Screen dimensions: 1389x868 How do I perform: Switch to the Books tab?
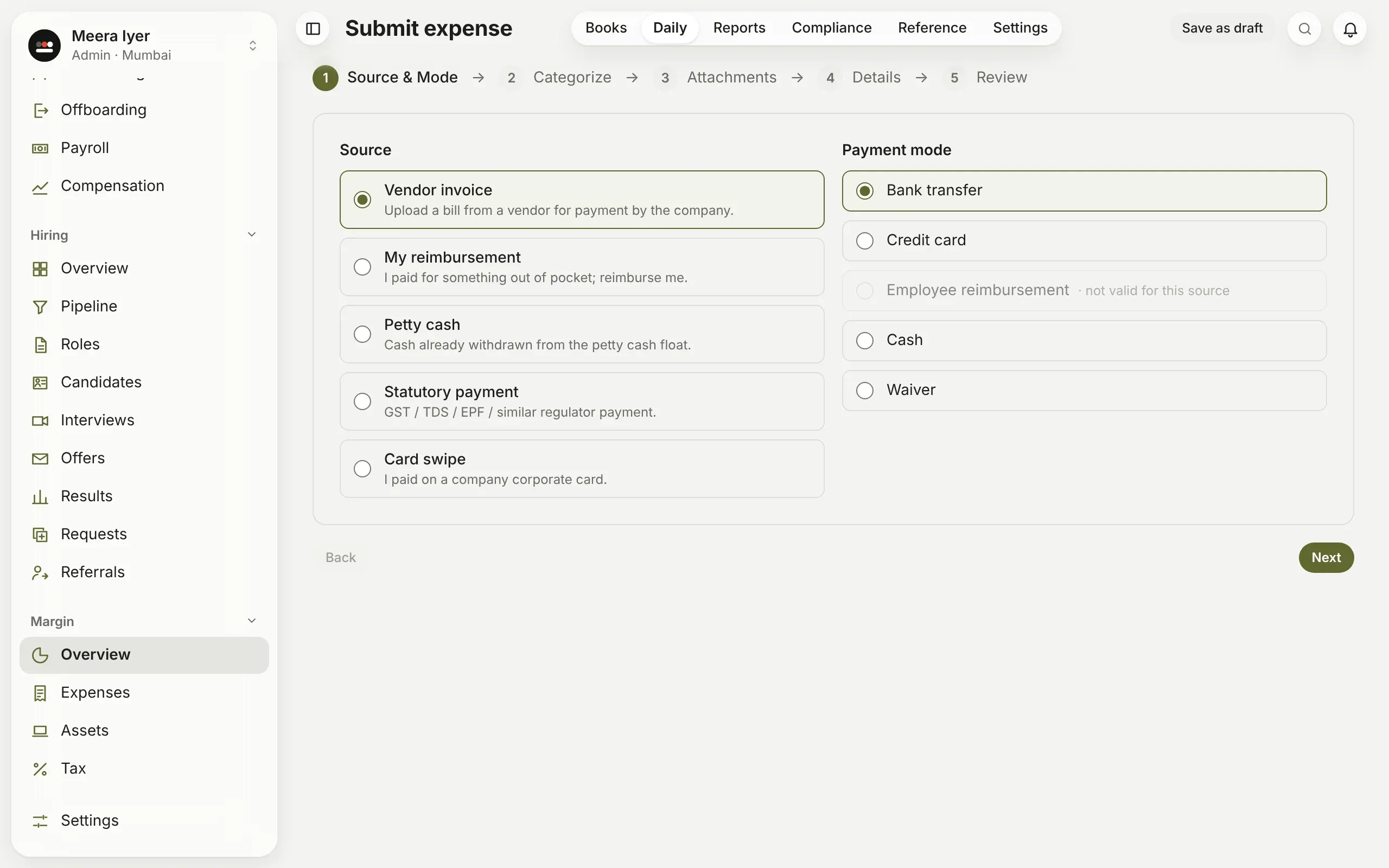[606, 28]
